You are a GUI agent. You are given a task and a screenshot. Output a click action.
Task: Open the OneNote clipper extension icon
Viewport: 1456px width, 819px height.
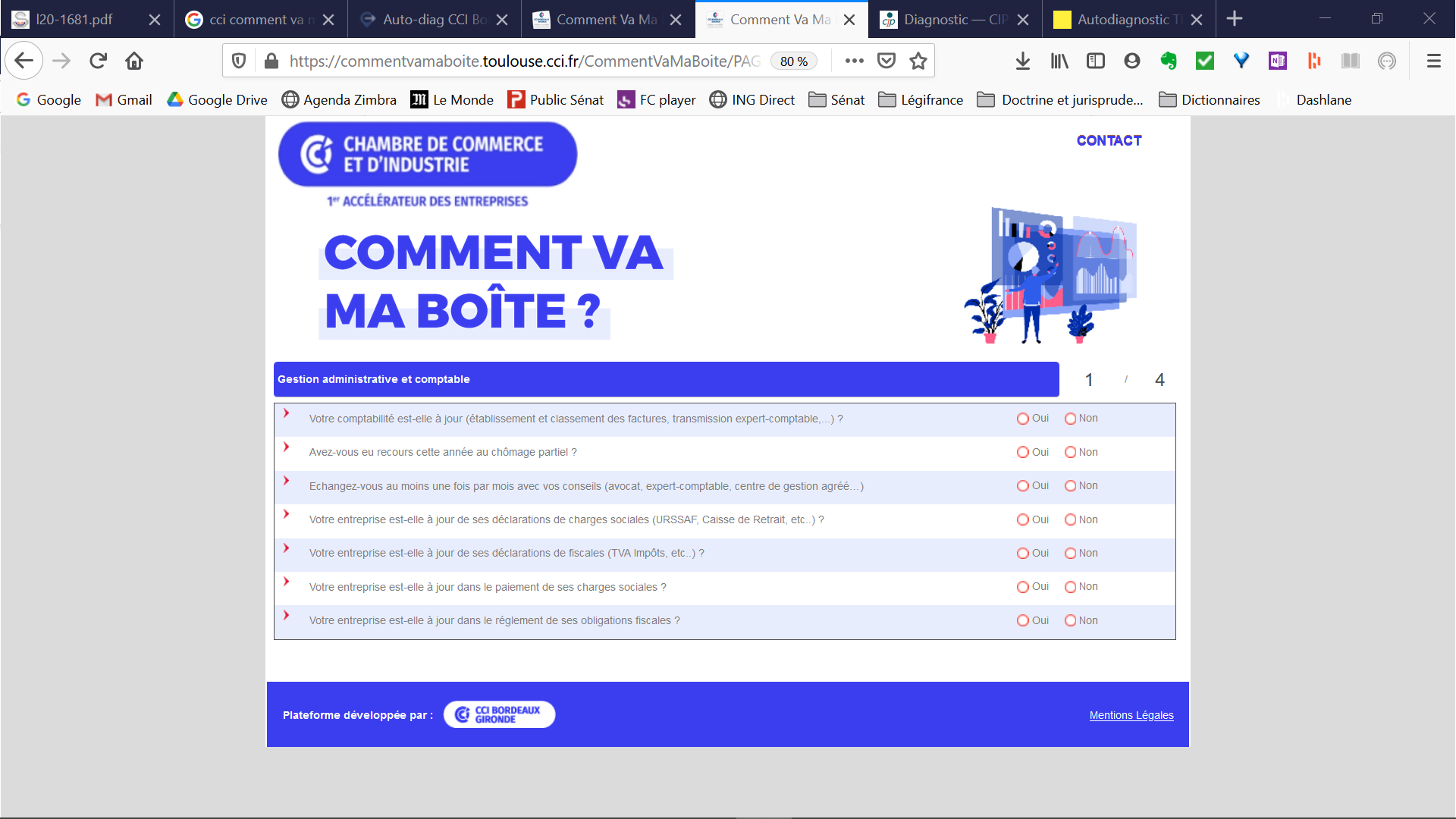click(x=1277, y=61)
